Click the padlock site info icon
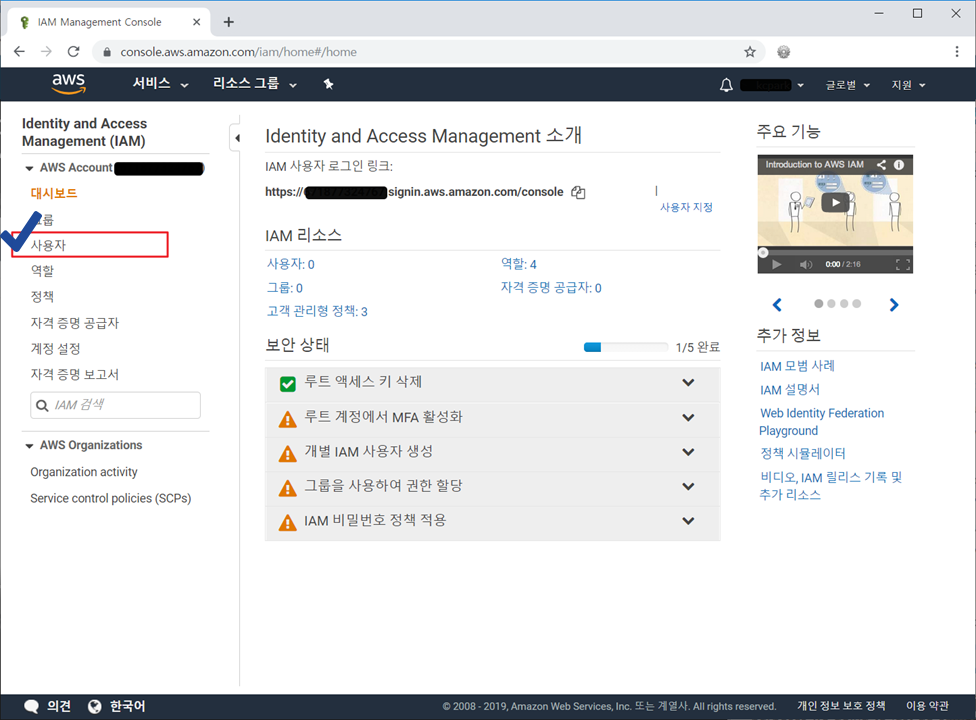This screenshot has height=720, width=976. click(x=107, y=52)
